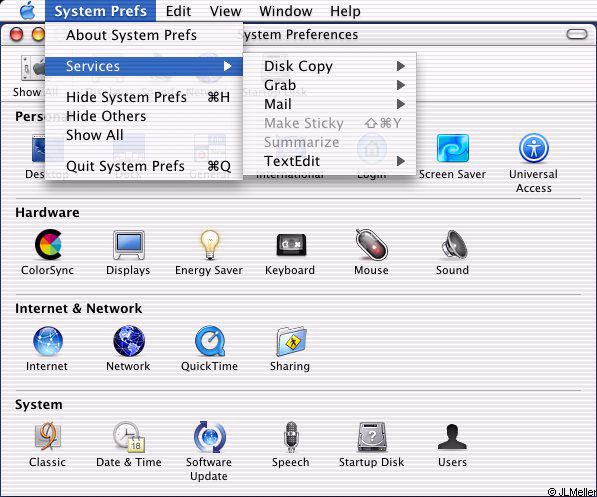Choose About System Prefs
Screen dimensions: 597x497
click(x=144, y=35)
